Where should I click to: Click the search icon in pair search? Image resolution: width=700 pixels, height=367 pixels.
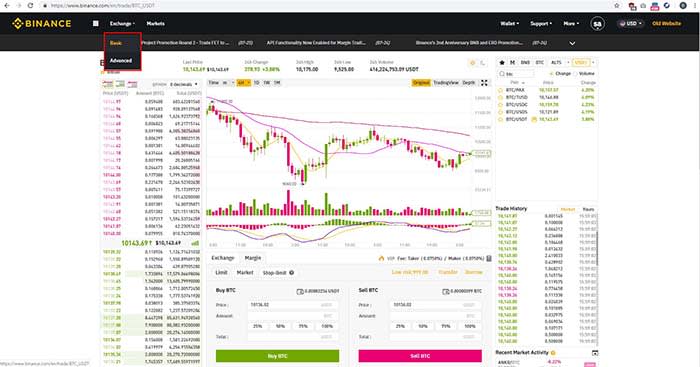click(502, 74)
